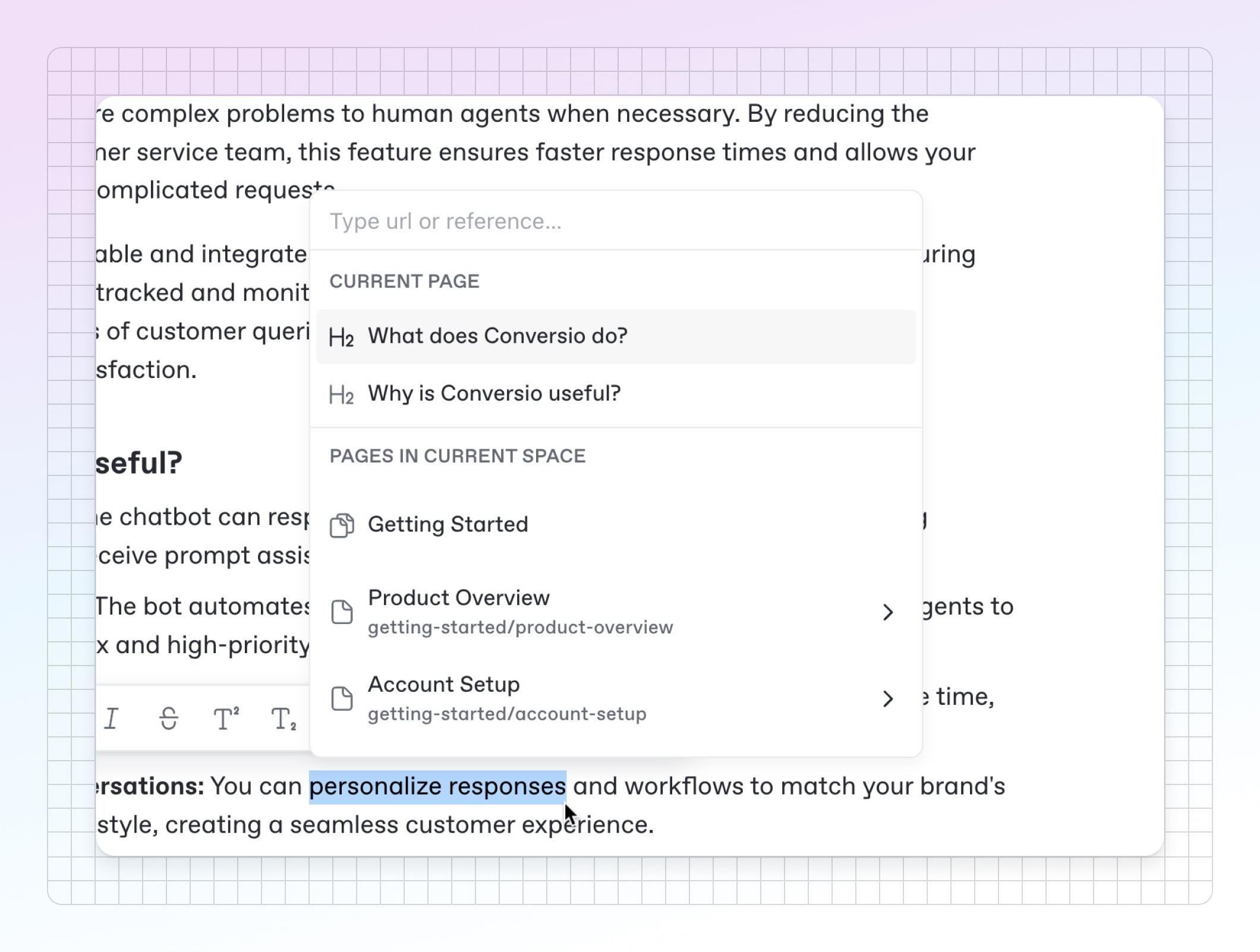Click the highlighted 'personalize responses' text
1260x952 pixels.
(437, 786)
